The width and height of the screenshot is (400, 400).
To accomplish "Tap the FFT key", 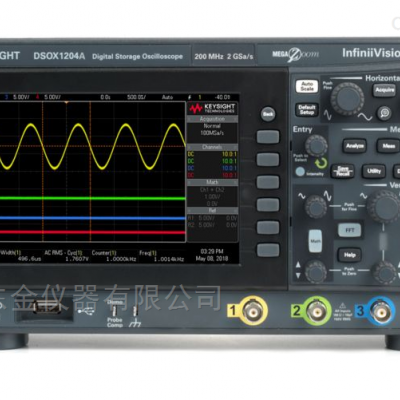I will 350,230.
